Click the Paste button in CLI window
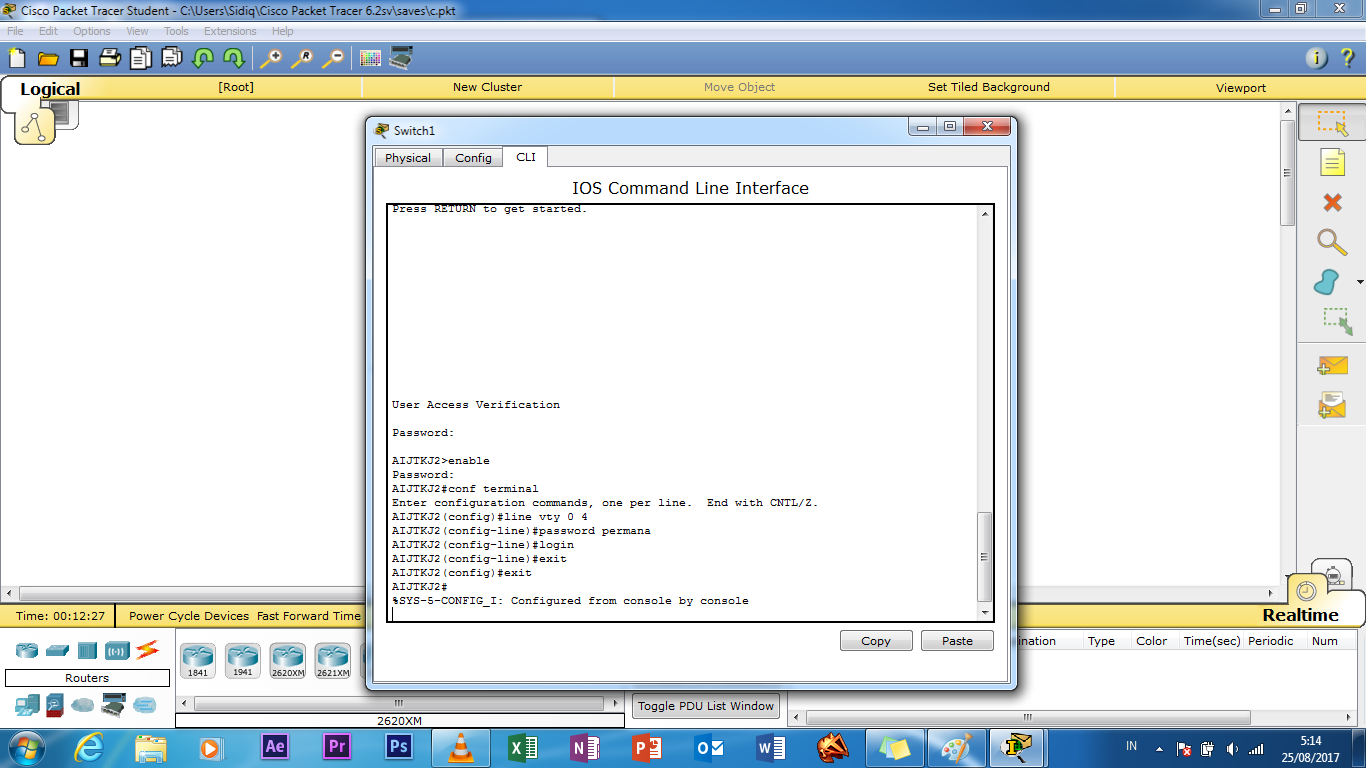The height and width of the screenshot is (768, 1366). click(x=957, y=641)
